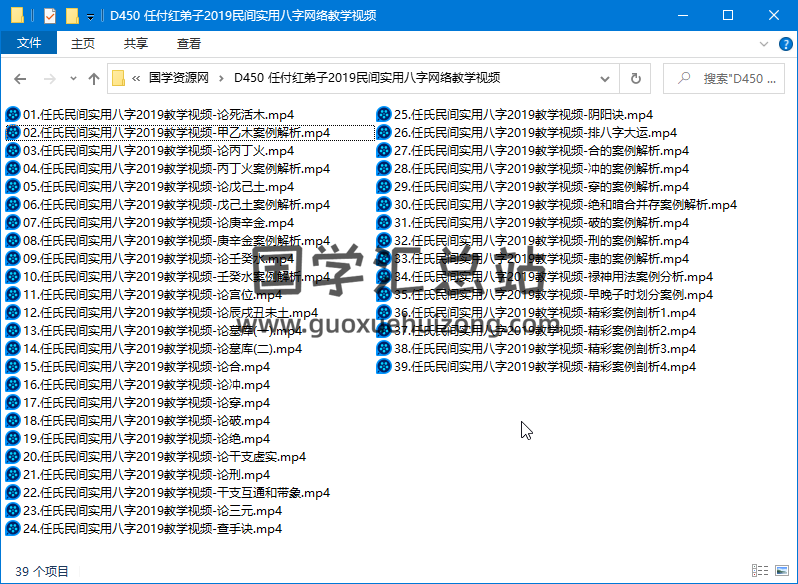
Task: Click the video icon of file 39 精彩案例剖析4.mp4
Action: pyautogui.click(x=384, y=366)
